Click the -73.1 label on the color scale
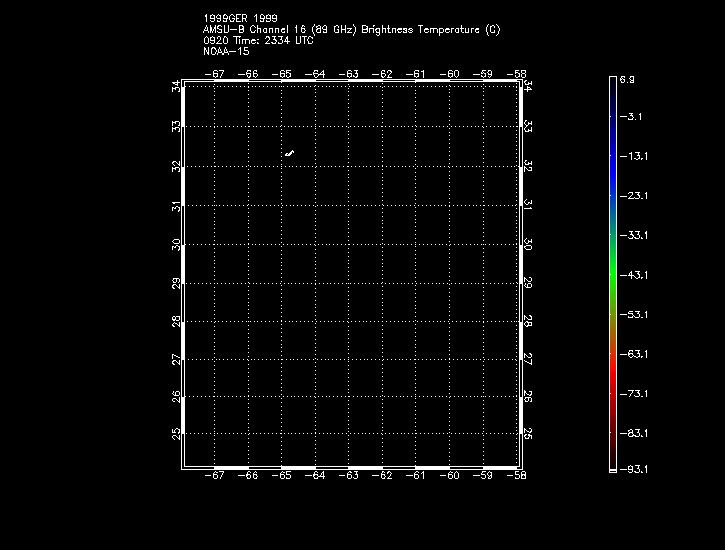The height and width of the screenshot is (550, 725). click(x=632, y=394)
